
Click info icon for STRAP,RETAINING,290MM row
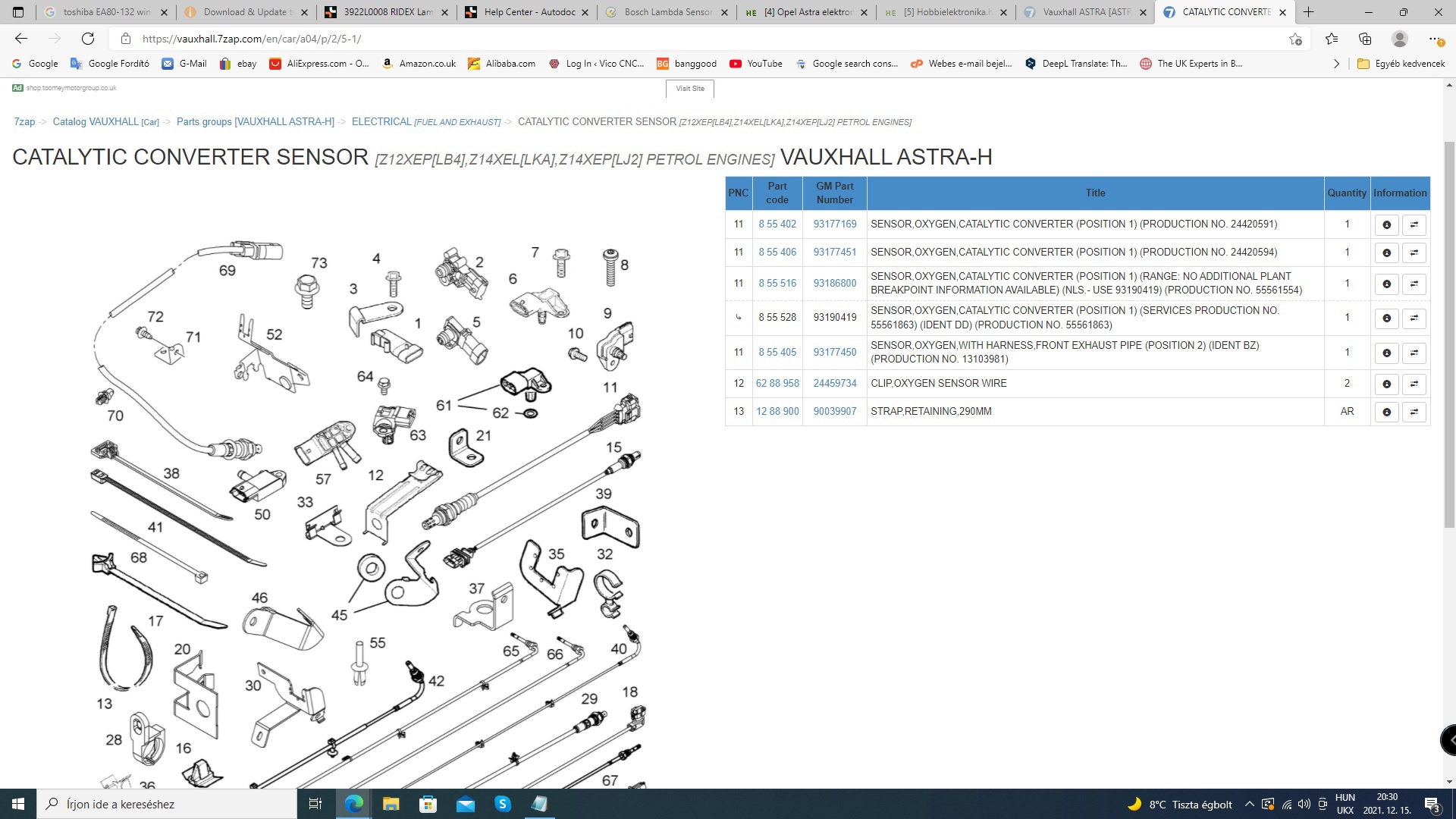point(1386,412)
